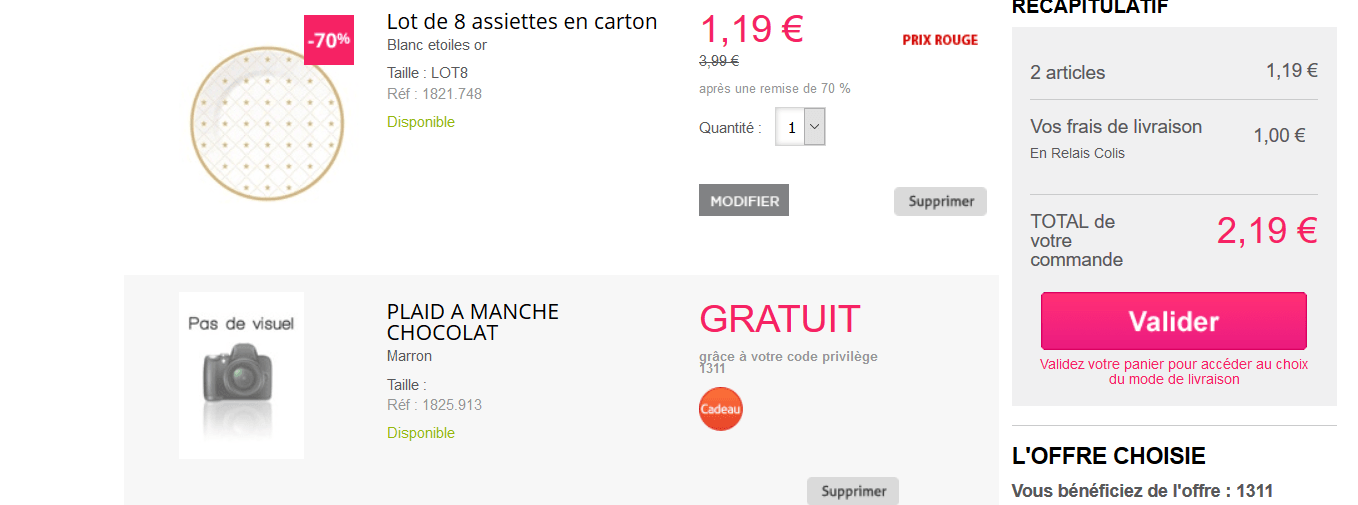Click the 2,19 € order total

coord(1266,231)
